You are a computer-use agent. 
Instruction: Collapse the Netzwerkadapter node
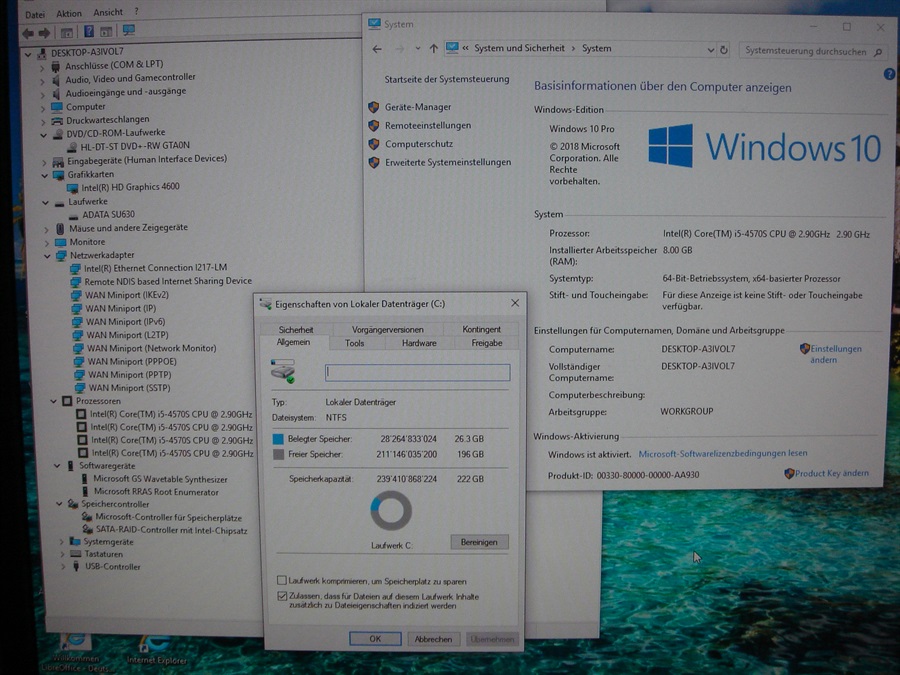(48, 256)
